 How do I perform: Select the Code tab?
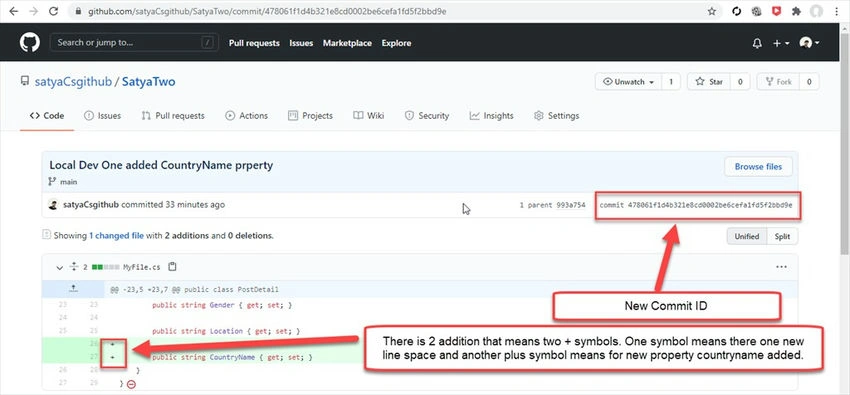pyautogui.click(x=47, y=115)
